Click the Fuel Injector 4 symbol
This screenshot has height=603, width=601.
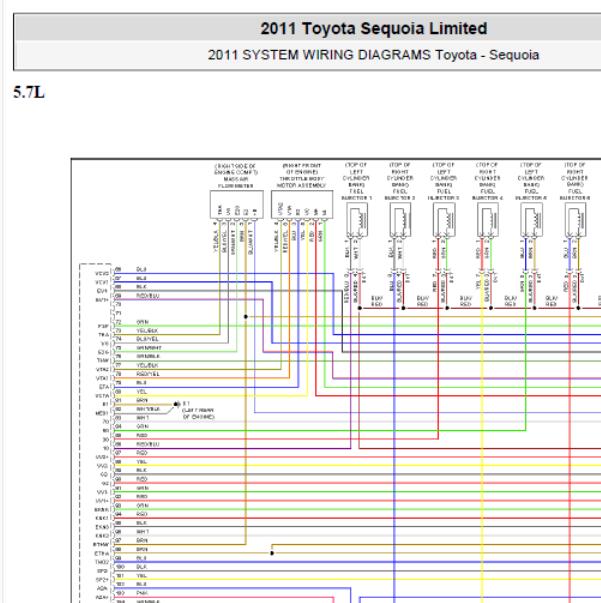point(488,220)
